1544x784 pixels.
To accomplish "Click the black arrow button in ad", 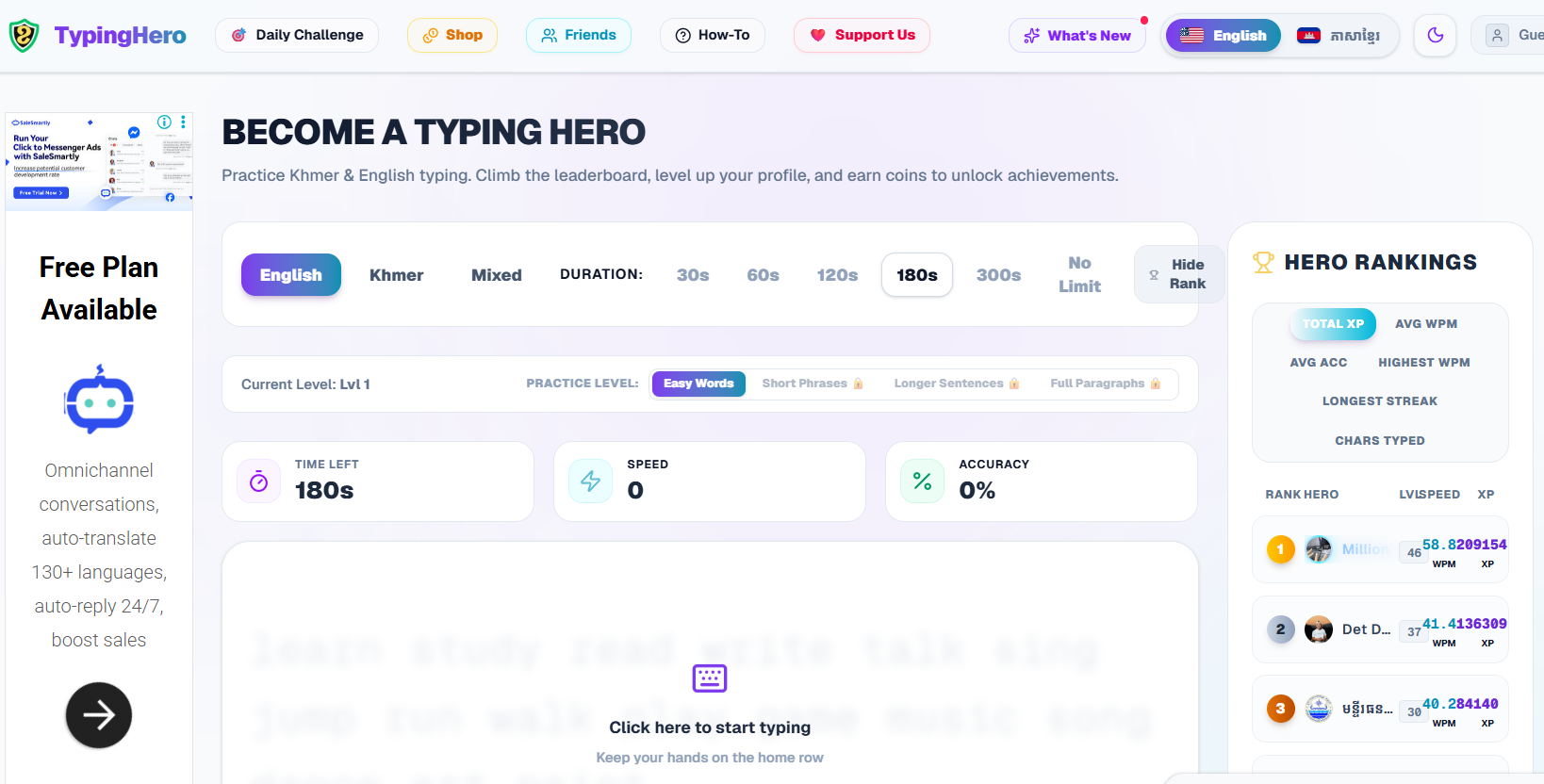I will (x=99, y=715).
